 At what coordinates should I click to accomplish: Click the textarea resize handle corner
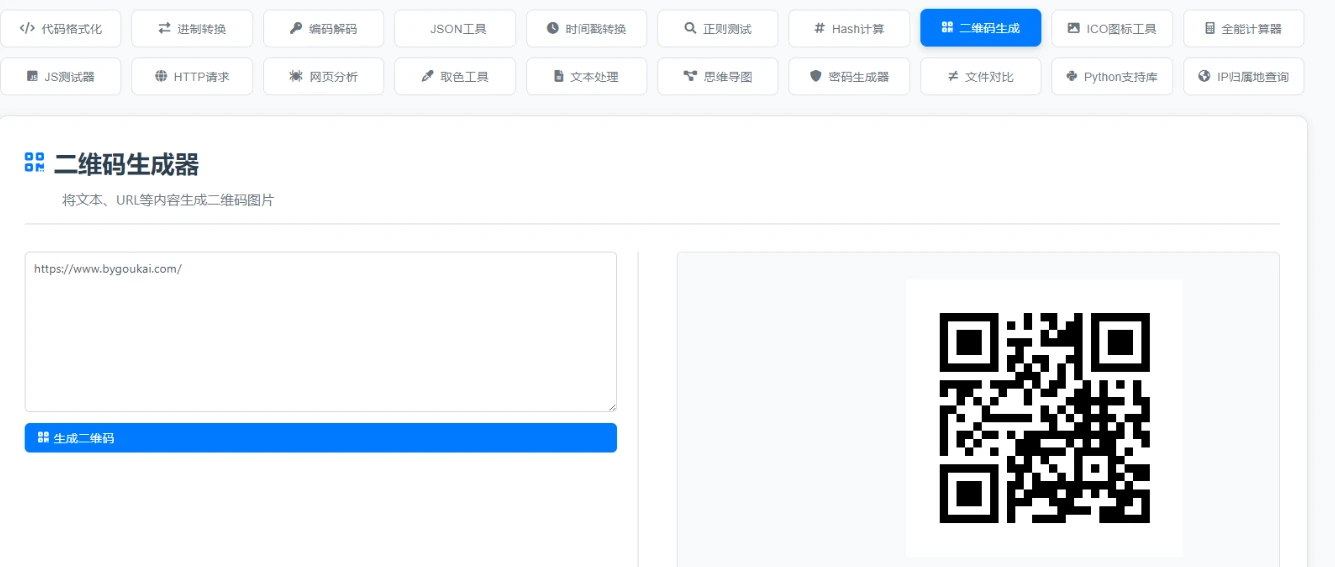point(611,406)
